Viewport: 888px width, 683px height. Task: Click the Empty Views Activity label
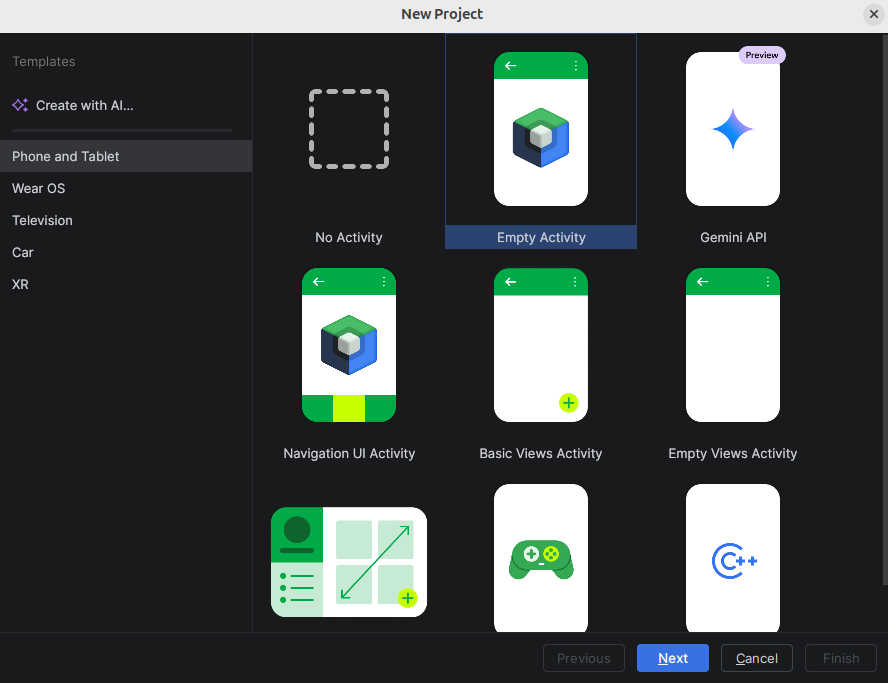coord(733,453)
